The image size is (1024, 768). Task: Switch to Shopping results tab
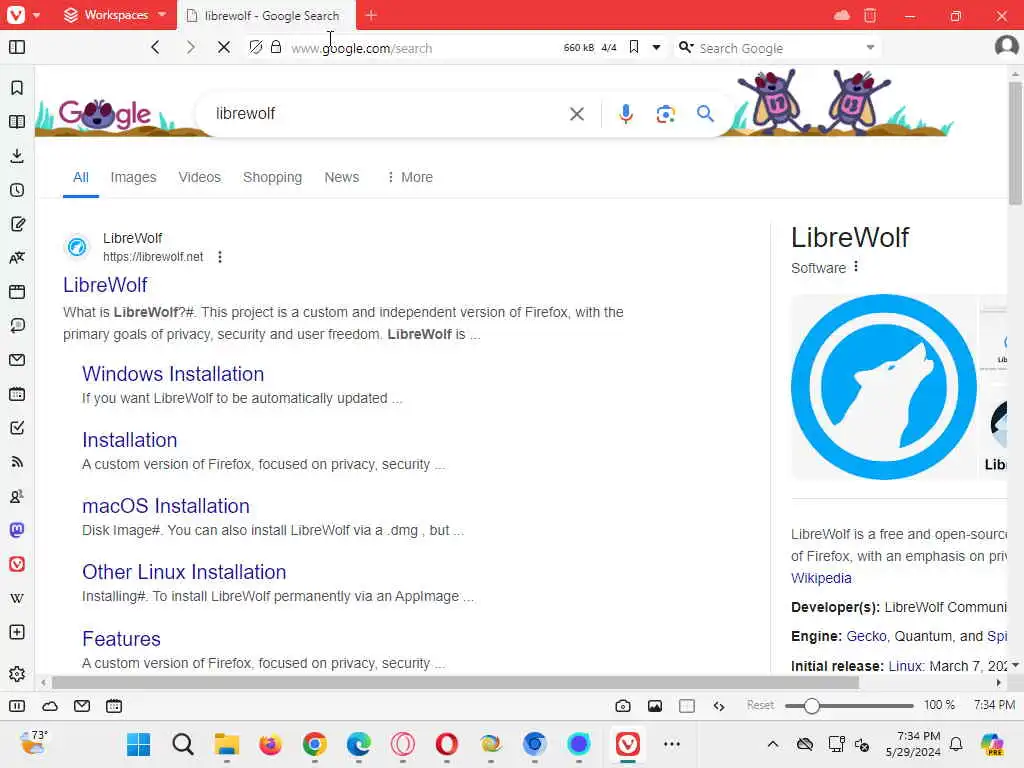pos(272,177)
